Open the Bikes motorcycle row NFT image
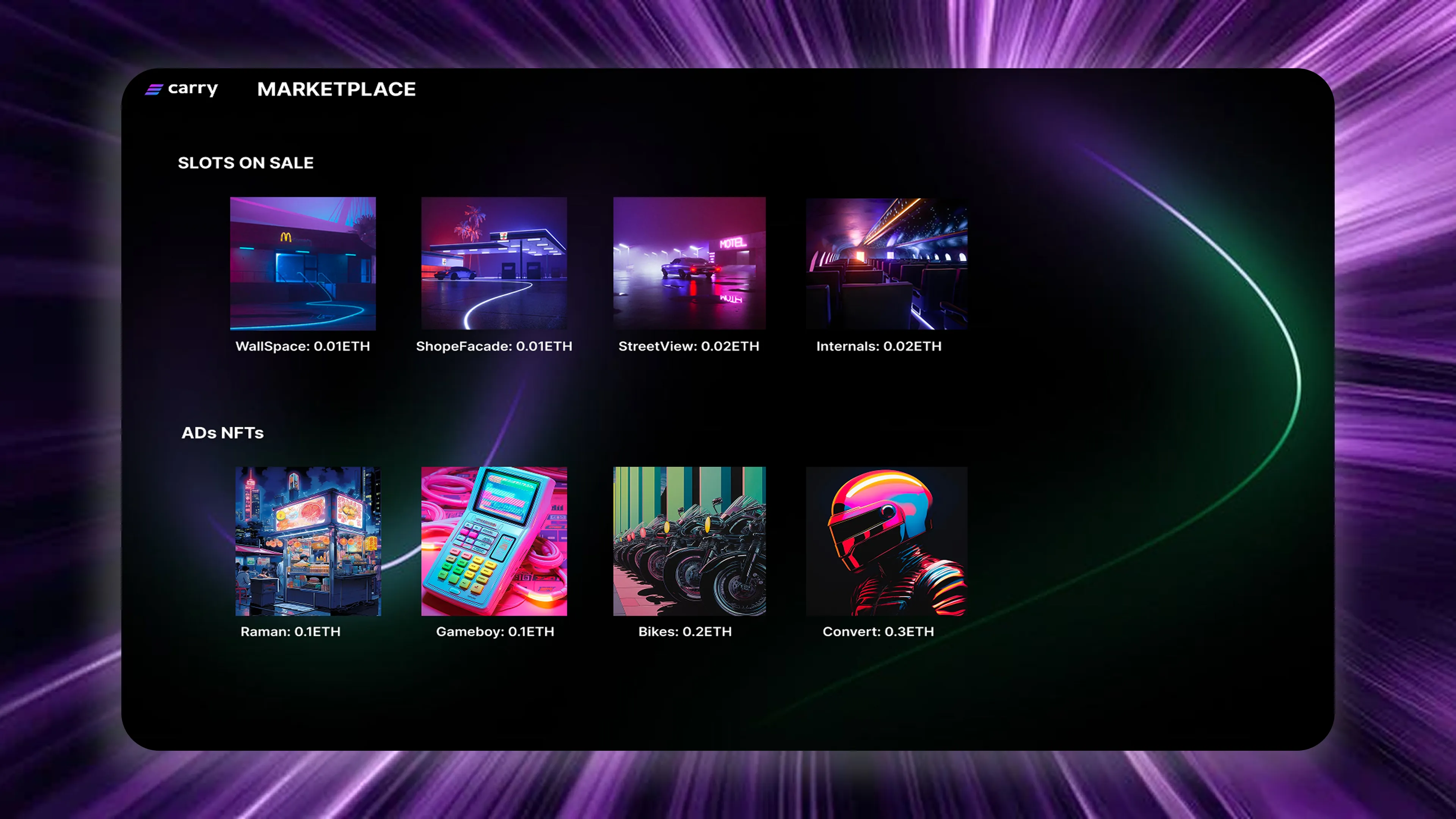This screenshot has width=1456, height=819. pos(689,541)
